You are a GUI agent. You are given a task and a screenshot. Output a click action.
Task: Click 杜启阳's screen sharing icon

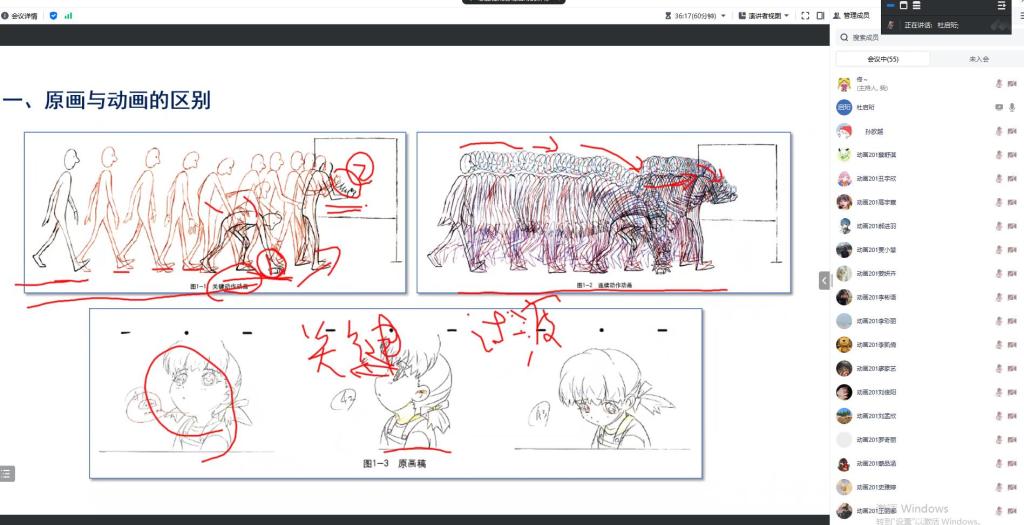(998, 107)
